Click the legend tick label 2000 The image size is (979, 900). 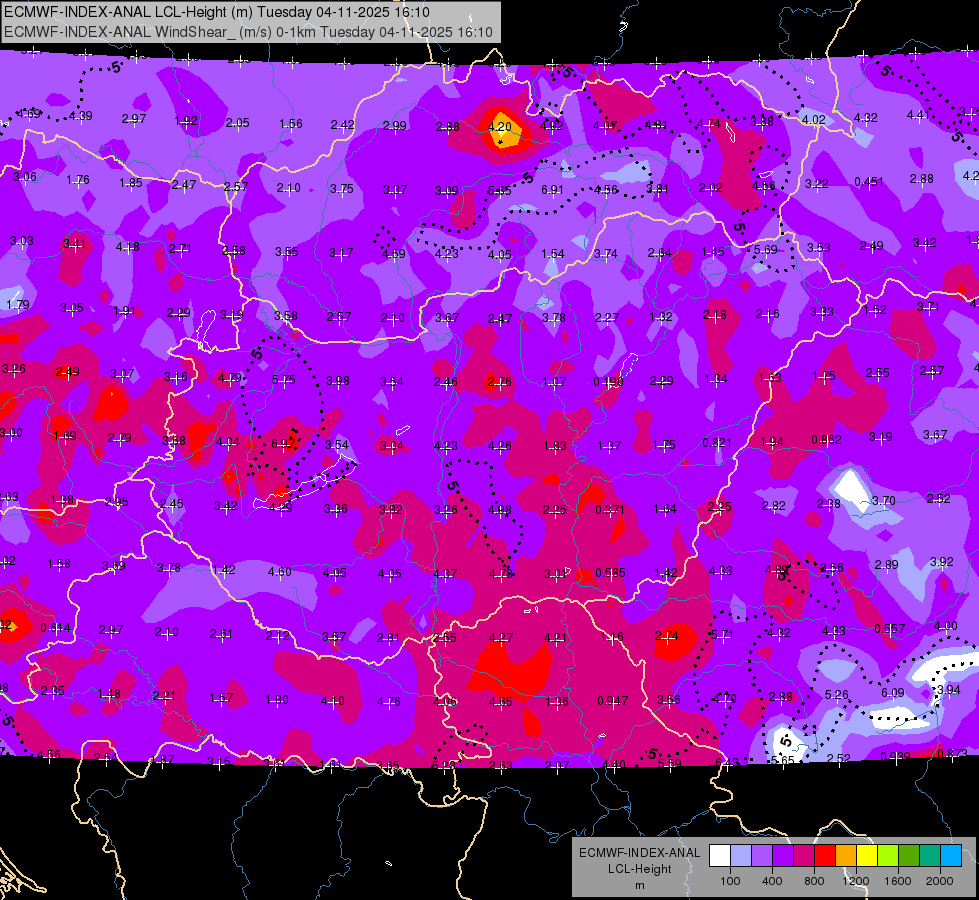click(x=940, y=881)
